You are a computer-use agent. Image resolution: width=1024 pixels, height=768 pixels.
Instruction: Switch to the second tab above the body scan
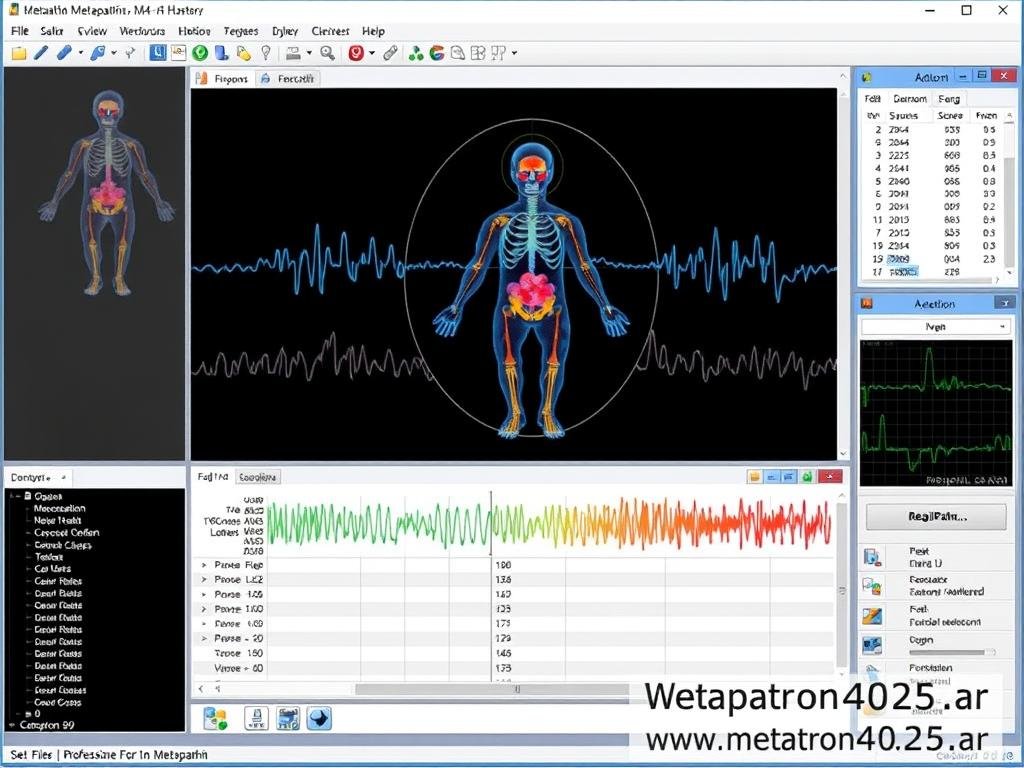click(x=289, y=77)
